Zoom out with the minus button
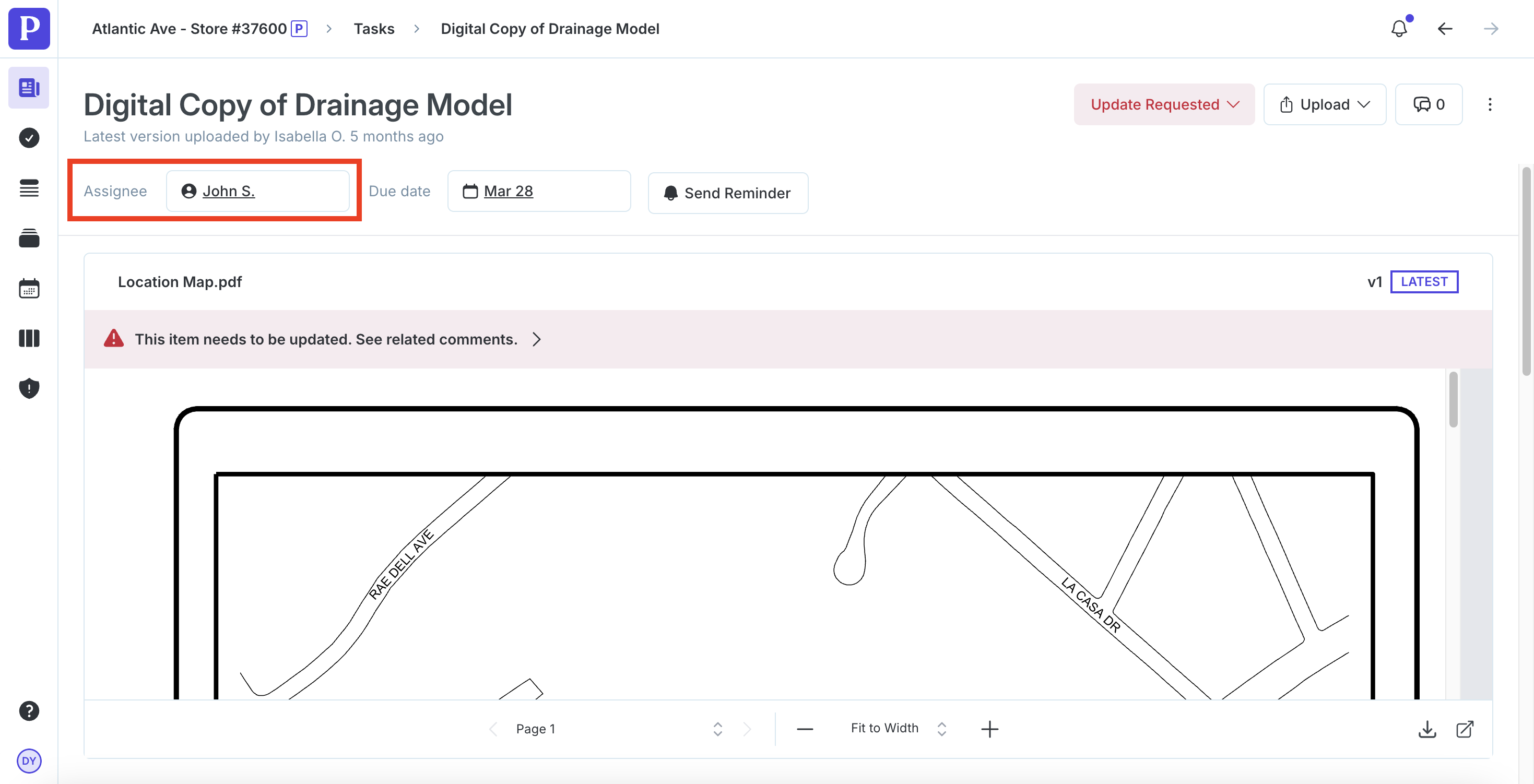1534x784 pixels. pyautogui.click(x=805, y=729)
